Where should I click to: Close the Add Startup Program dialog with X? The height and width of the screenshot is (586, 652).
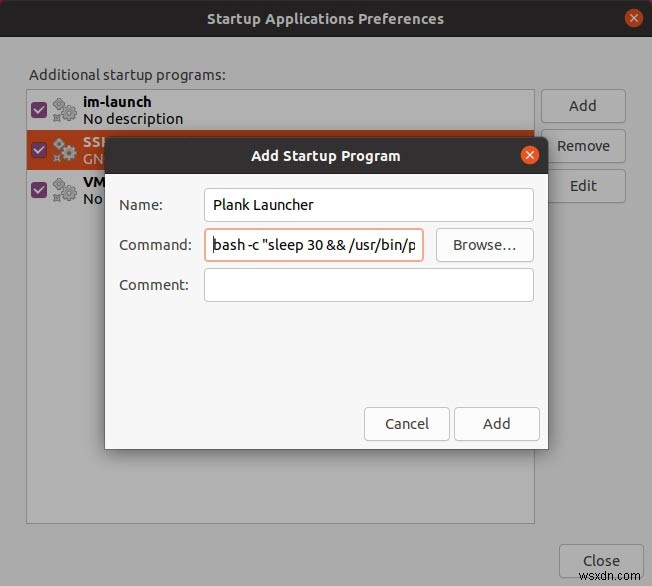(529, 156)
